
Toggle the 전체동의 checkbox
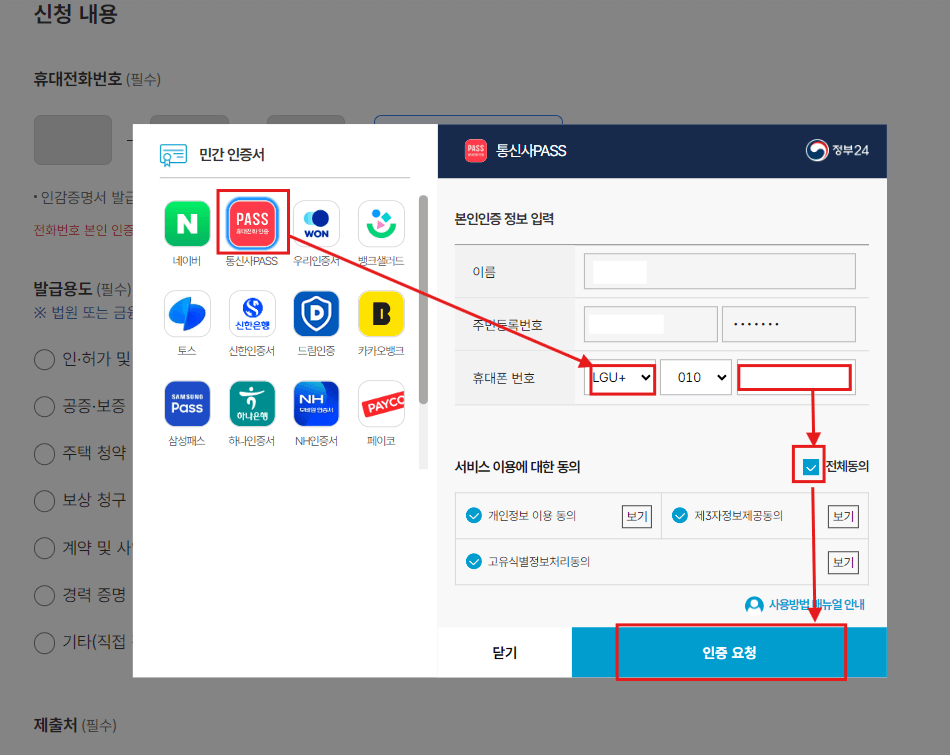pos(810,467)
